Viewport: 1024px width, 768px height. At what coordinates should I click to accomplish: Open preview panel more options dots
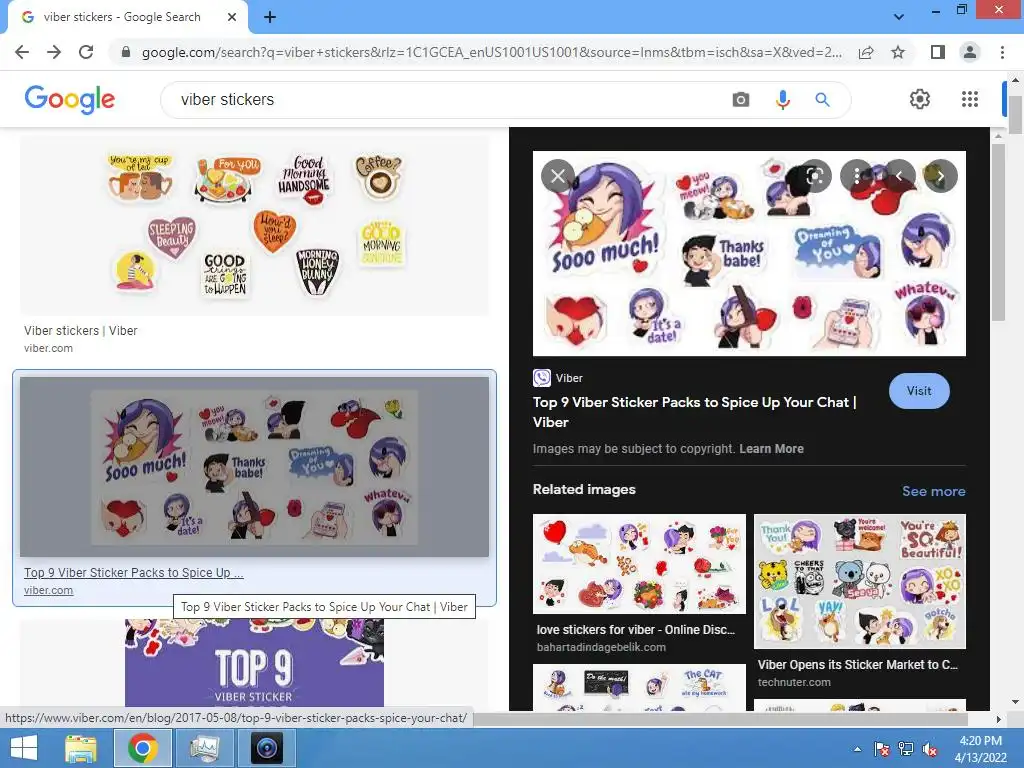coord(856,176)
